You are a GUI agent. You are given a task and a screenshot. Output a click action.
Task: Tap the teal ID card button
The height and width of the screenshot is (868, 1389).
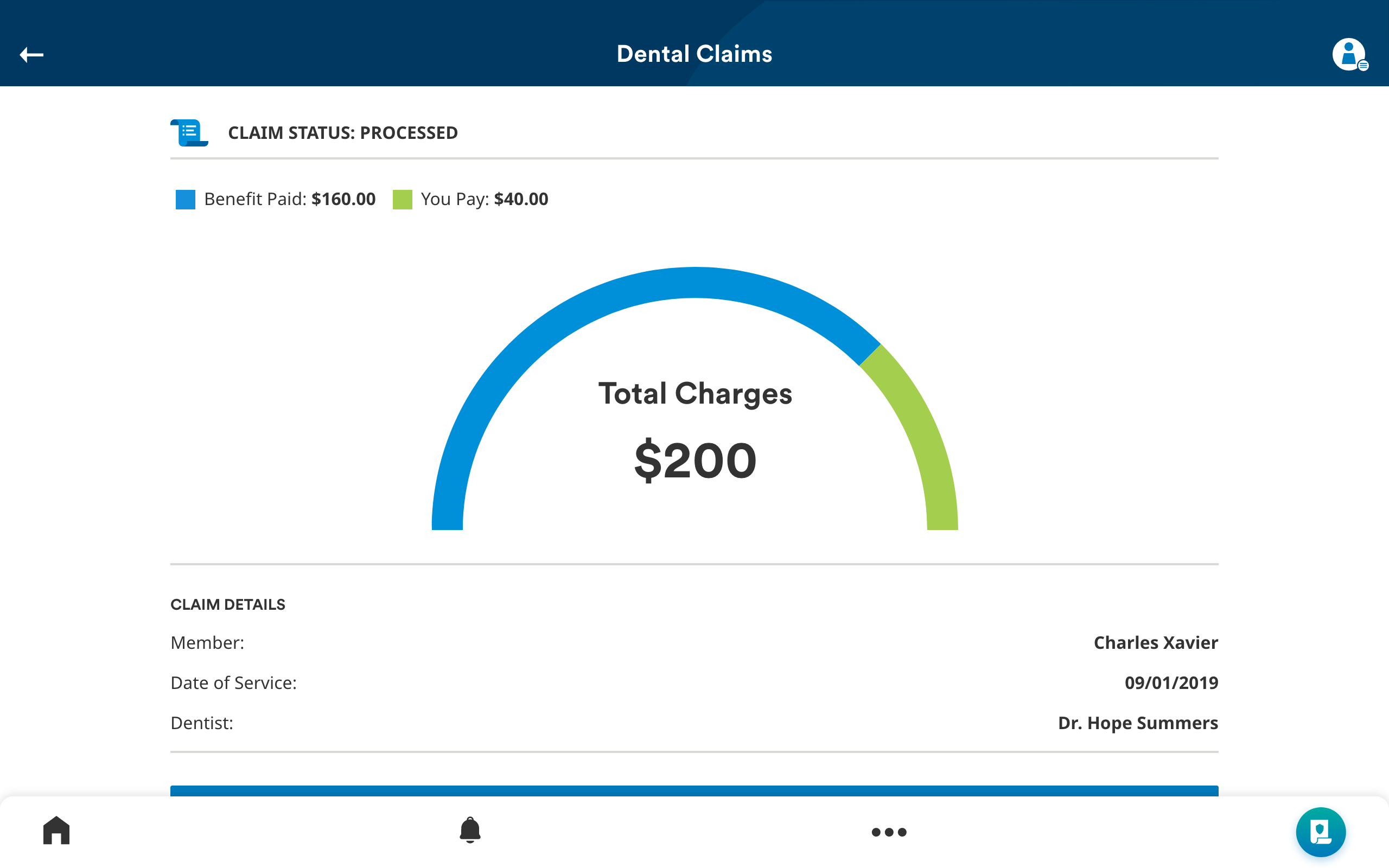click(1320, 832)
